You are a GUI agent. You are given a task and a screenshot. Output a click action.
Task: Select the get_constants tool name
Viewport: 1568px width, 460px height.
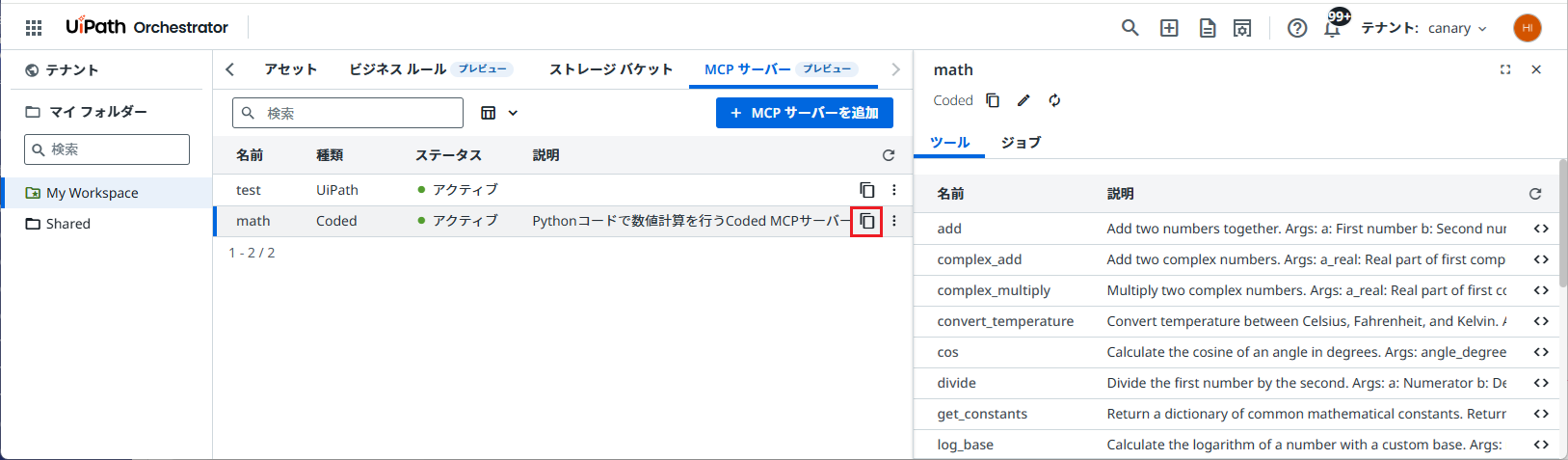(x=982, y=414)
